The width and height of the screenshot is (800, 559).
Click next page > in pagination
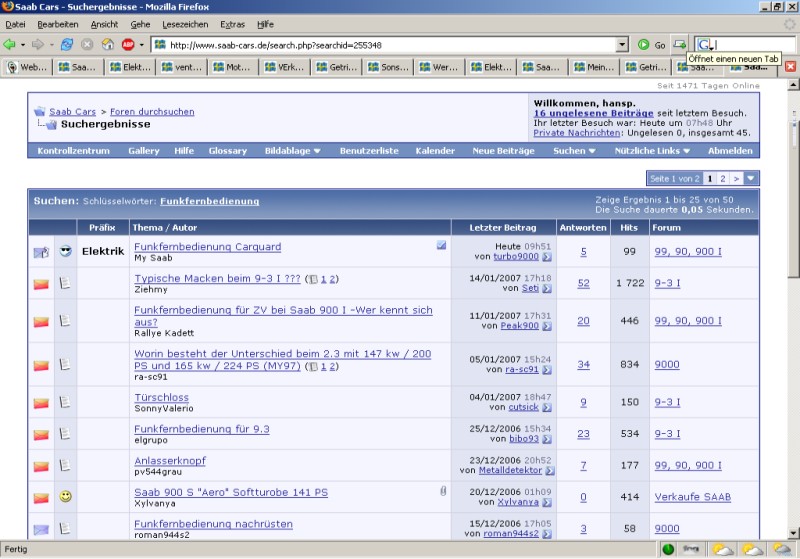[x=736, y=179]
